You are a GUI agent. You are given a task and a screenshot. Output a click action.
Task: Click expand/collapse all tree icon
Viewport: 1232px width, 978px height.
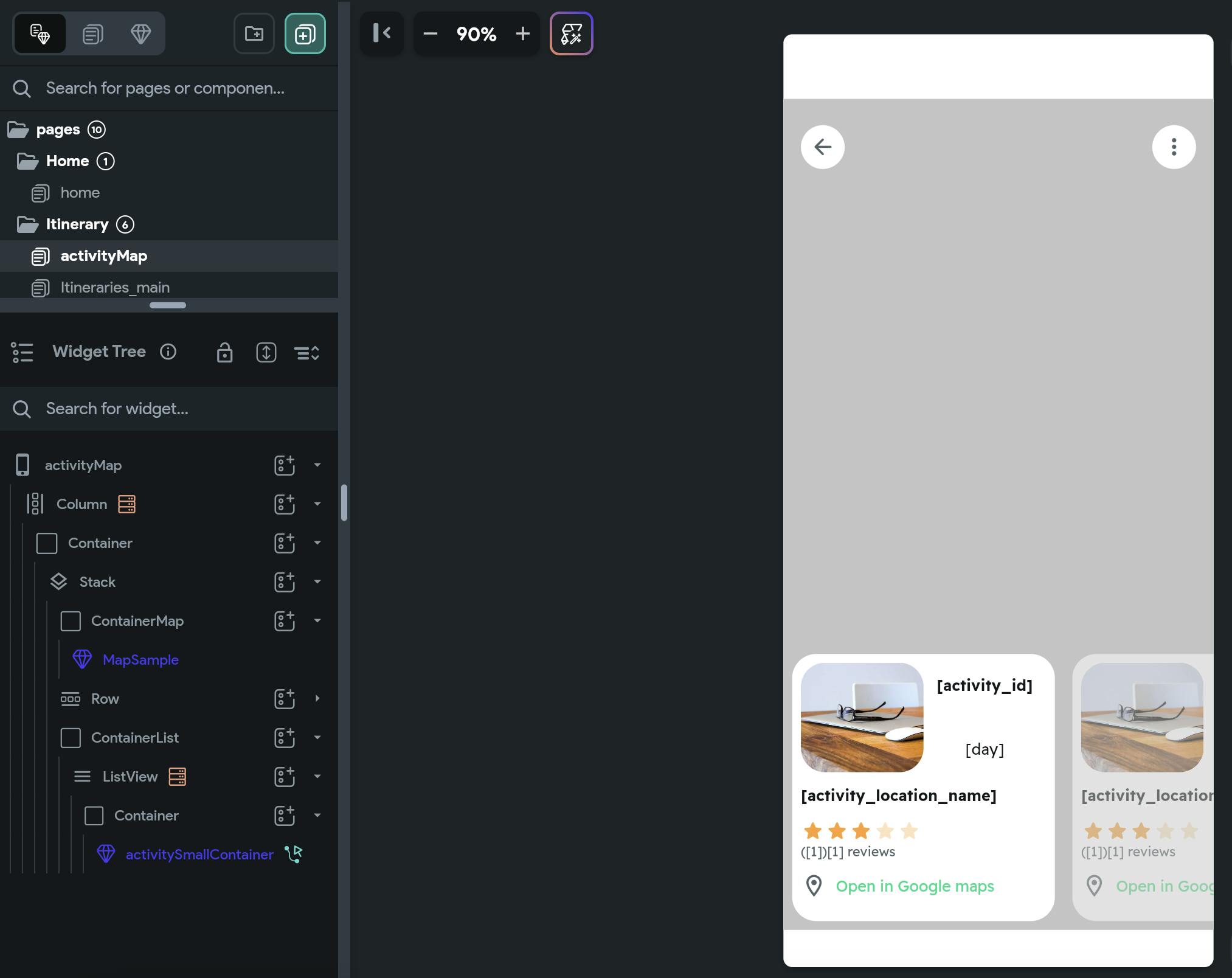pyautogui.click(x=266, y=353)
